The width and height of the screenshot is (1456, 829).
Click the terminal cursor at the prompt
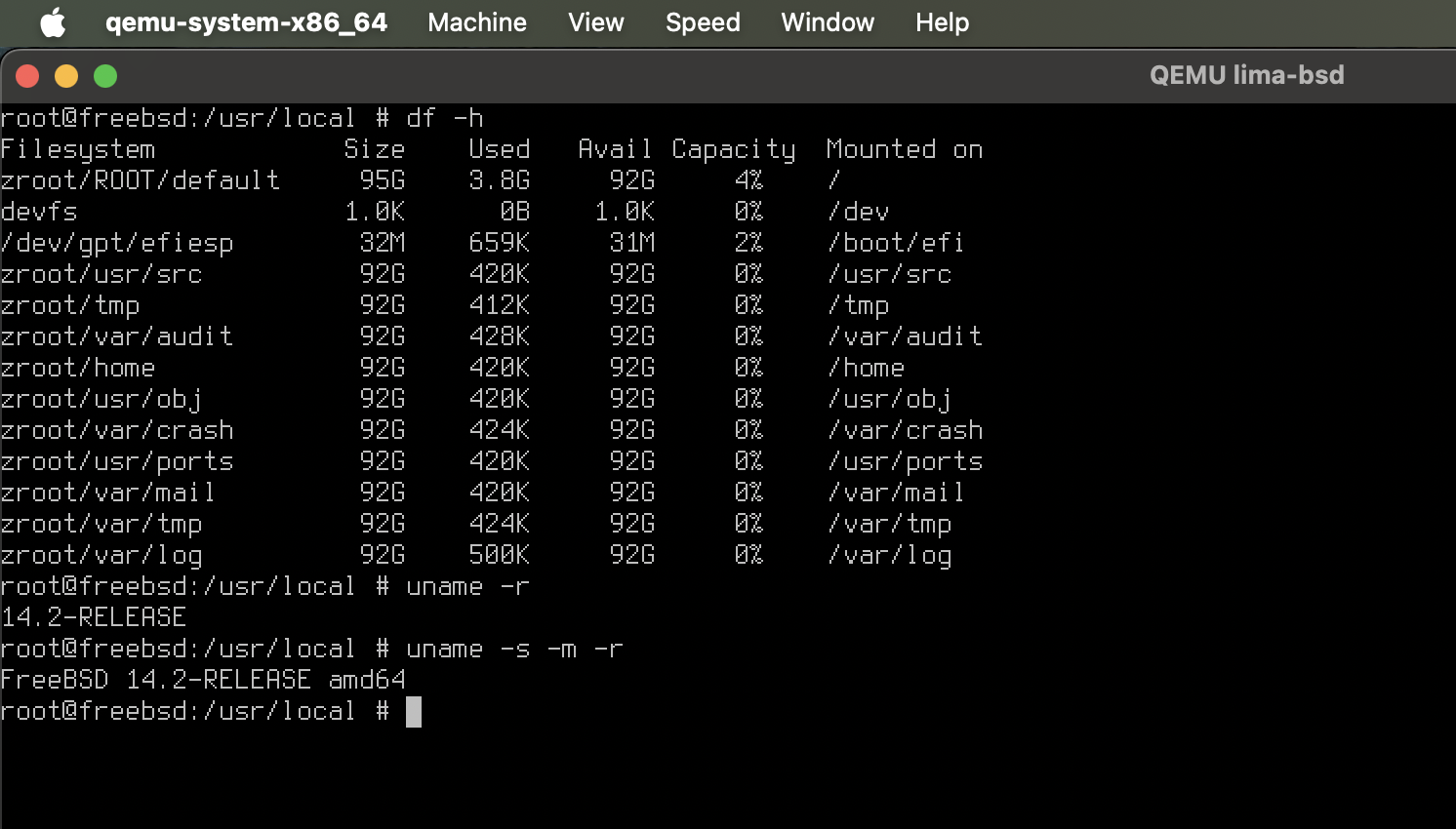[414, 712]
